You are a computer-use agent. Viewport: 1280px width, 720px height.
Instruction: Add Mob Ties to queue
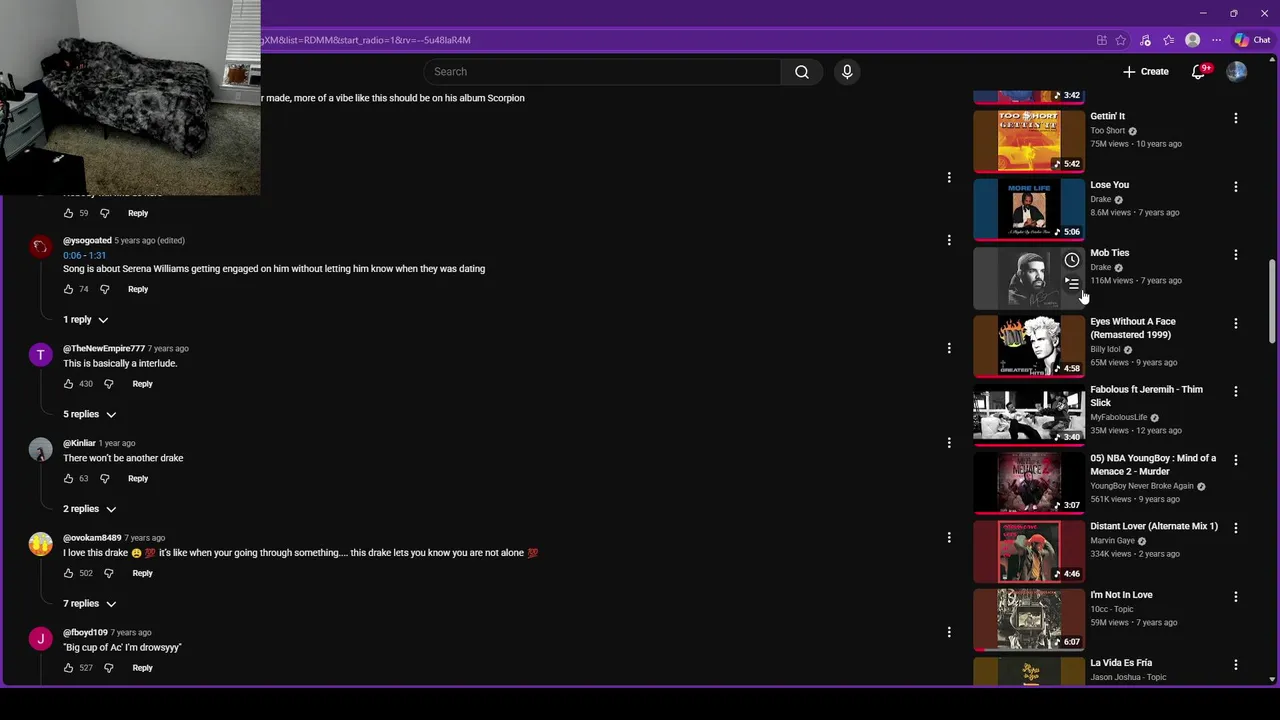pyautogui.click(x=1071, y=284)
